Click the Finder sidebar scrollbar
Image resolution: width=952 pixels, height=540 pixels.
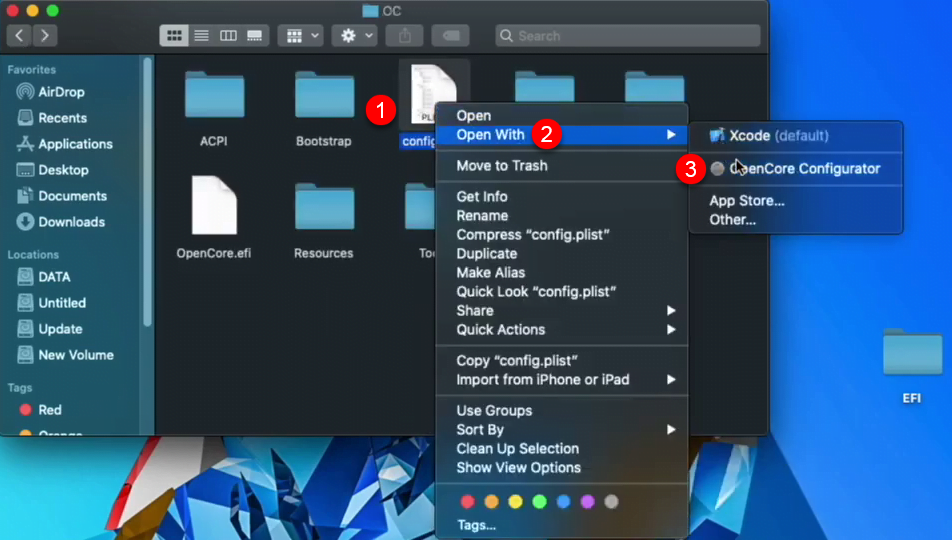(x=147, y=191)
